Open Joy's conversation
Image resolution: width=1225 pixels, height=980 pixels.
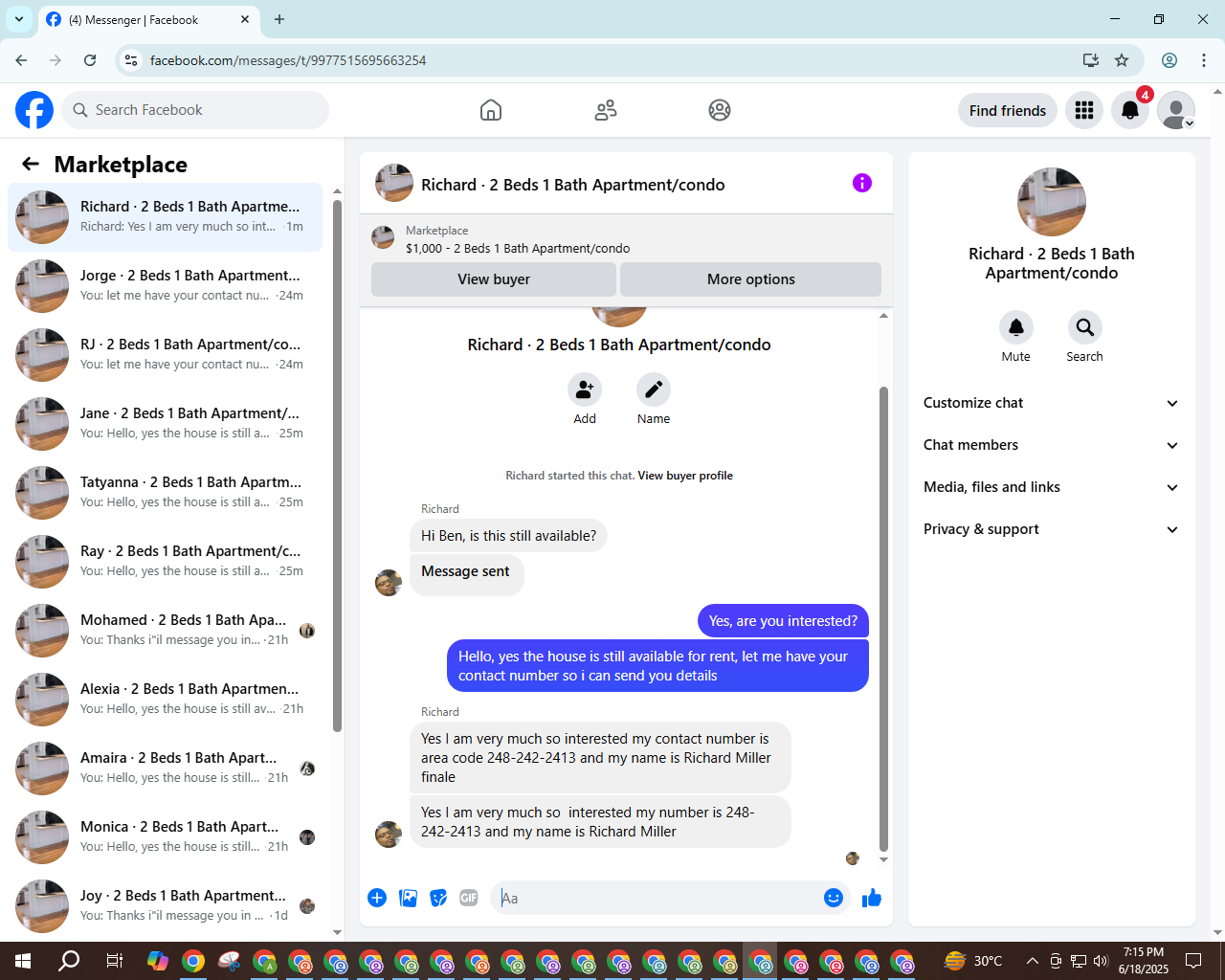(166, 905)
